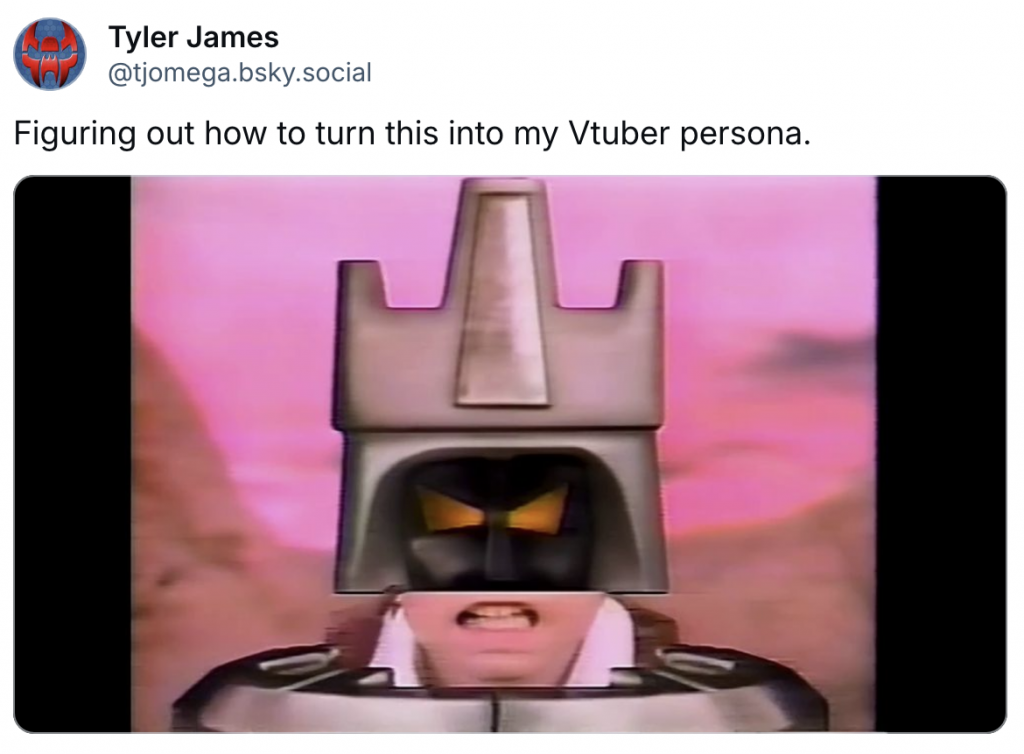Click the post text about Vtuber persona

pos(412,133)
